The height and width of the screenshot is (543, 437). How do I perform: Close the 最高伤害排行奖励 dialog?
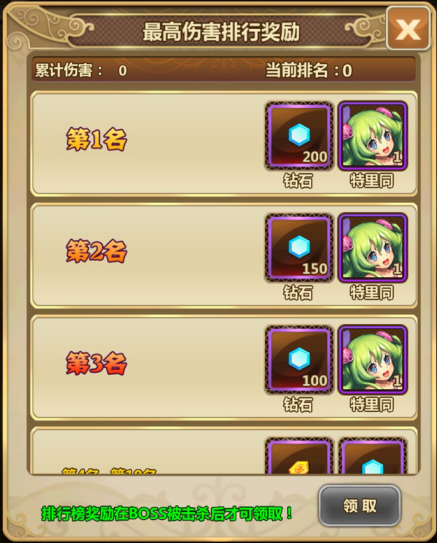409,29
